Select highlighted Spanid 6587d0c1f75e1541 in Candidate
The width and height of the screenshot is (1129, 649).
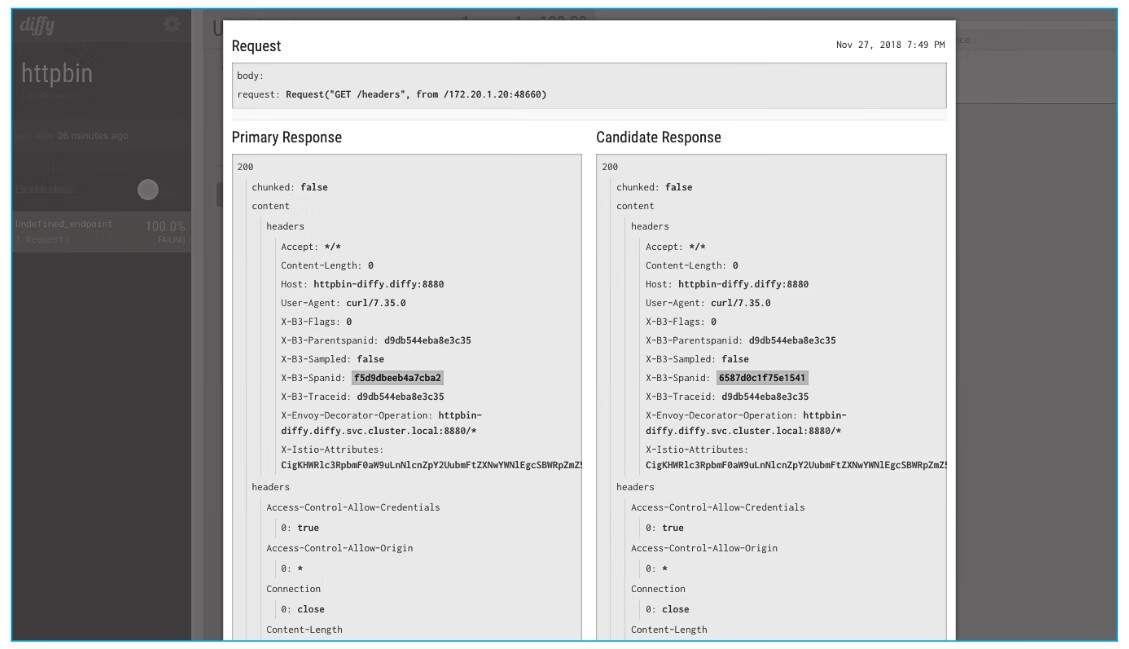pos(762,377)
